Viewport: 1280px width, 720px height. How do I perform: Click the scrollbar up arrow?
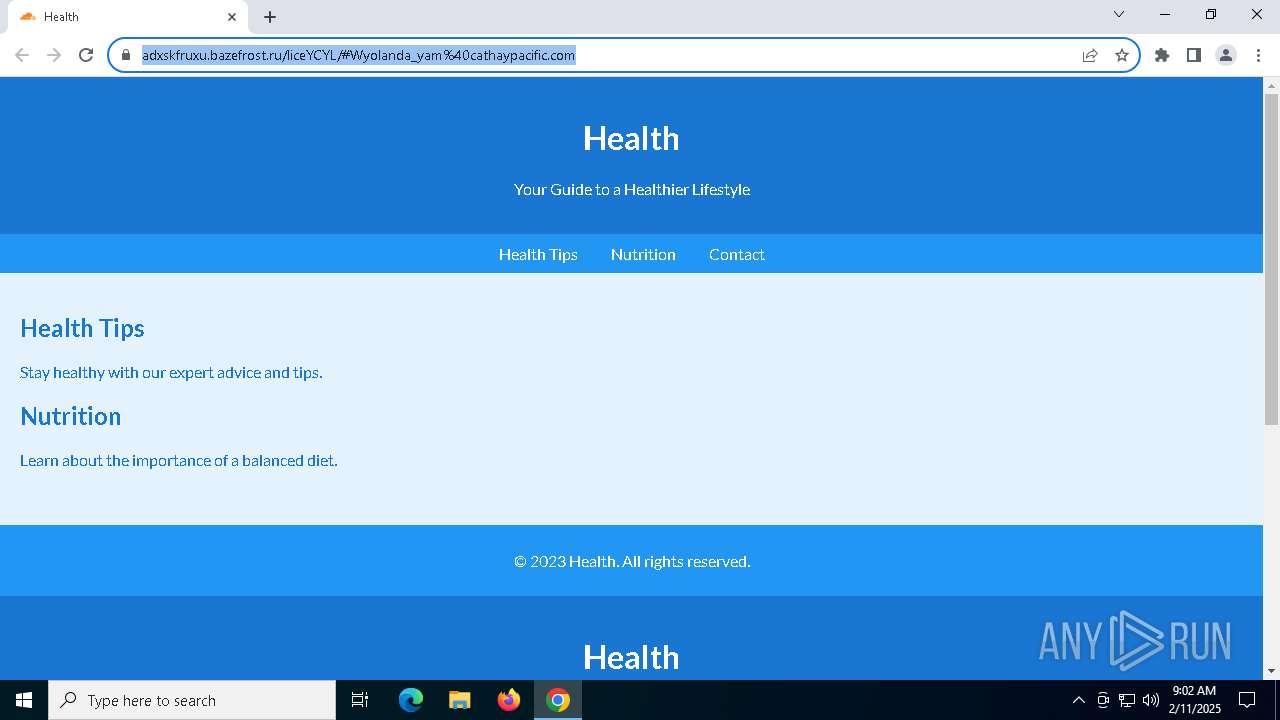(x=1271, y=85)
